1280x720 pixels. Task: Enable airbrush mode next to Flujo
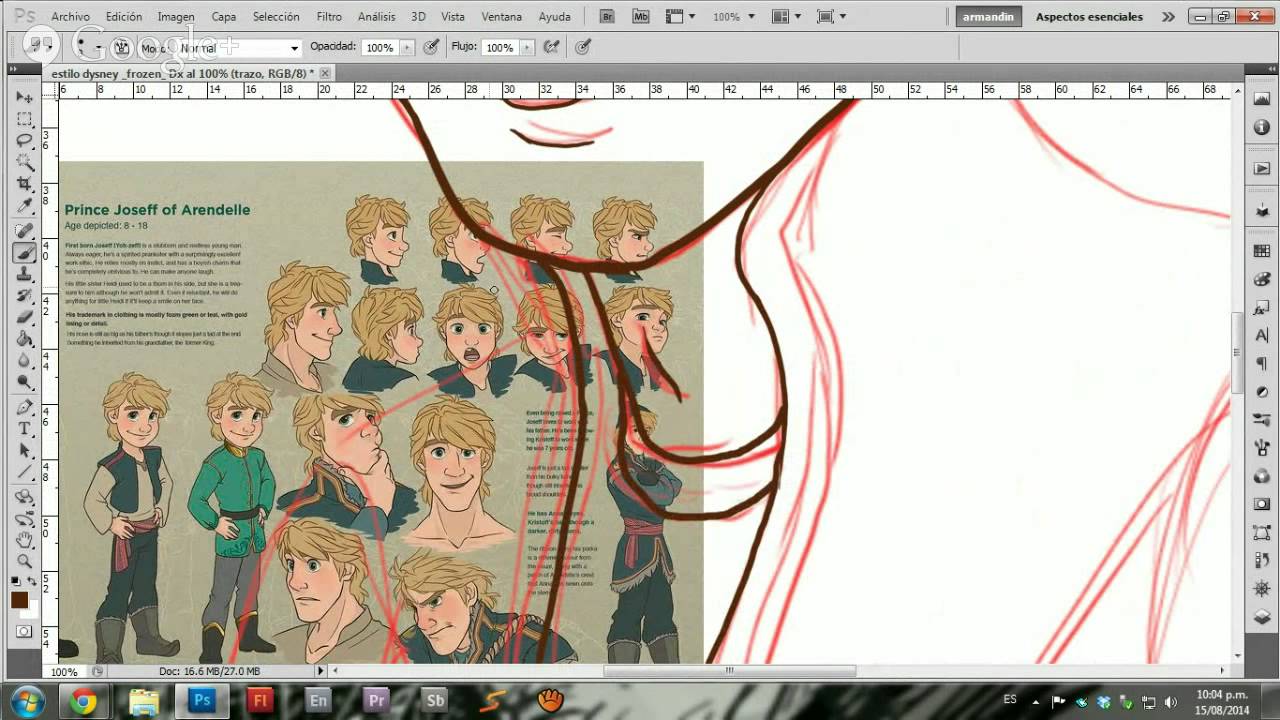[551, 47]
